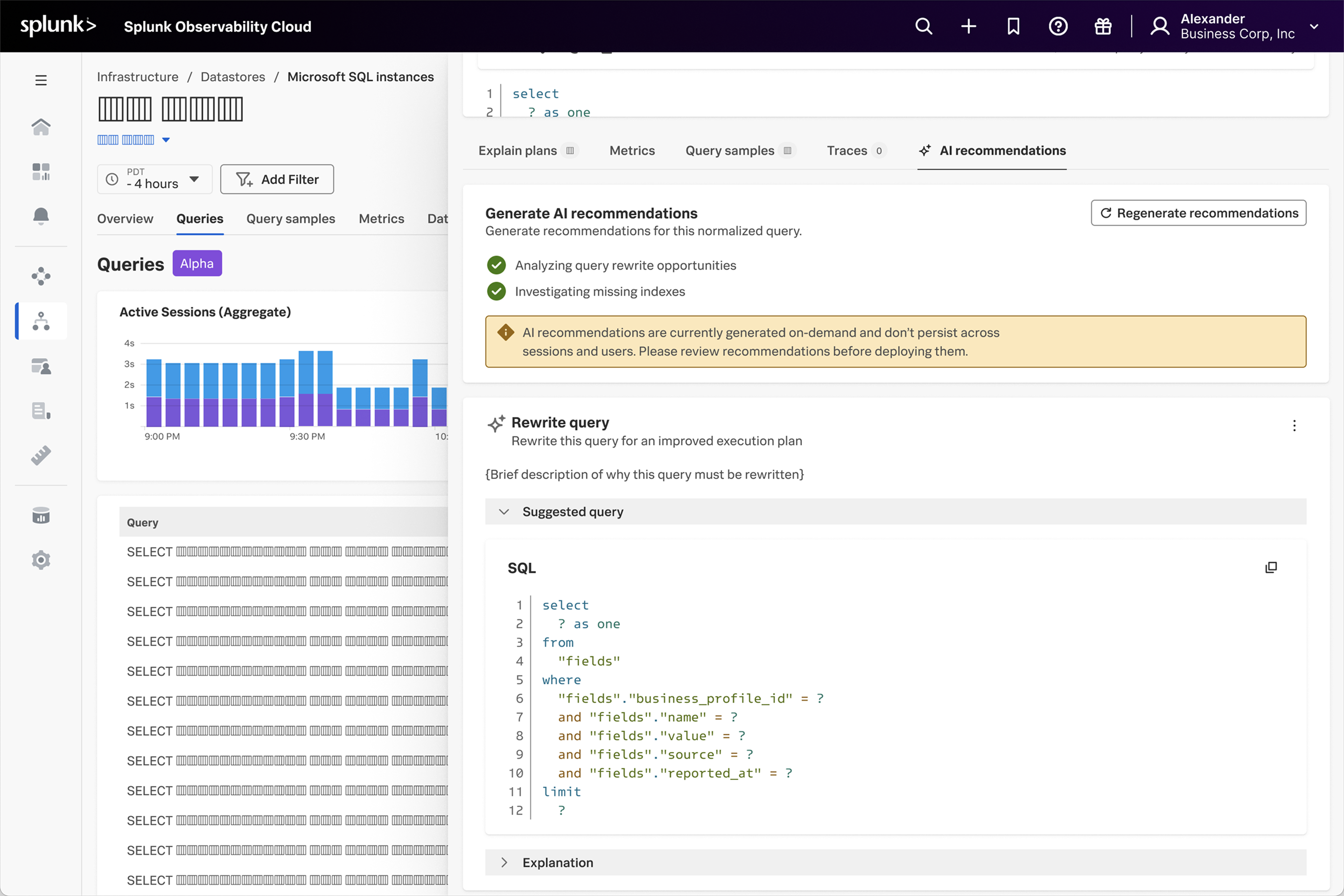Click the gift what's new icon
The image size is (1344, 896).
[1103, 26]
